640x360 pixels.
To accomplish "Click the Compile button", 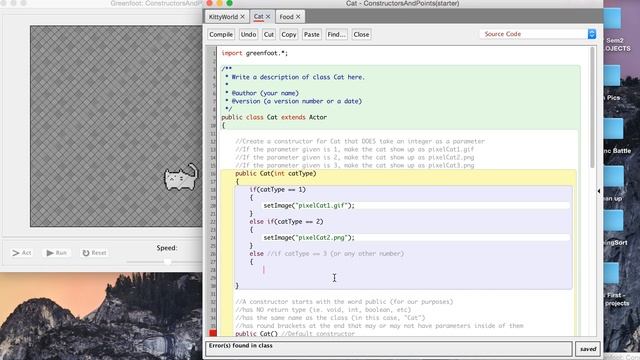I will tap(221, 35).
